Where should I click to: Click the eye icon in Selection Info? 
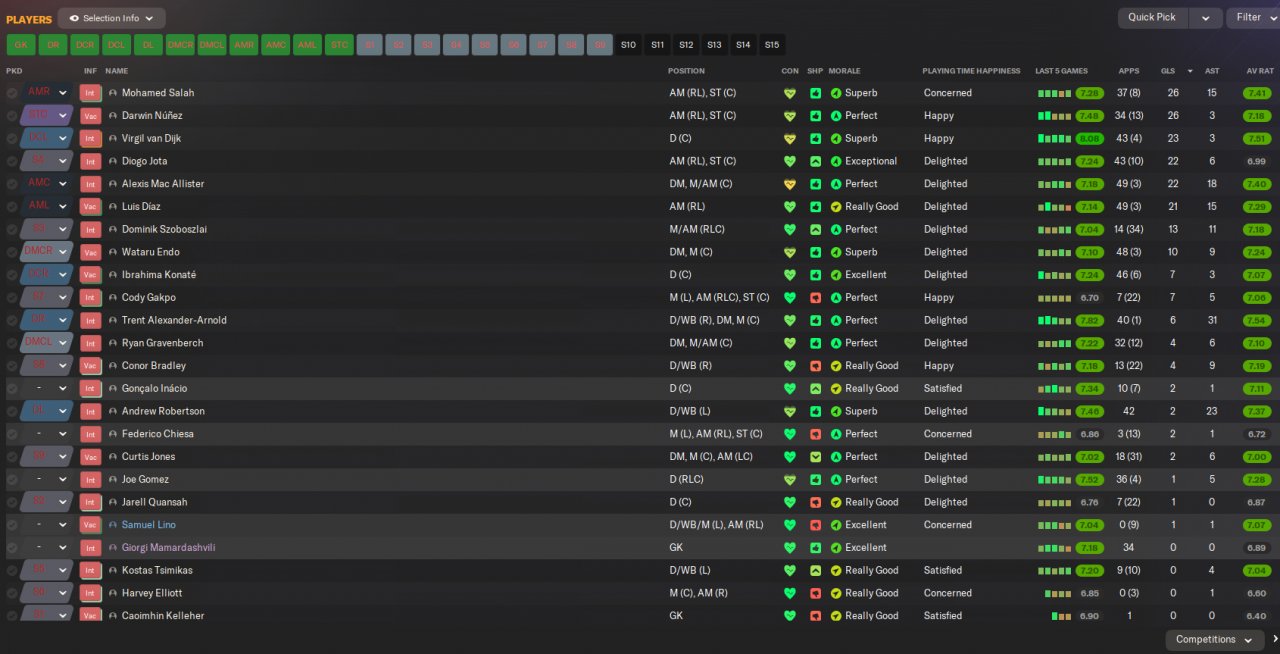[74, 18]
